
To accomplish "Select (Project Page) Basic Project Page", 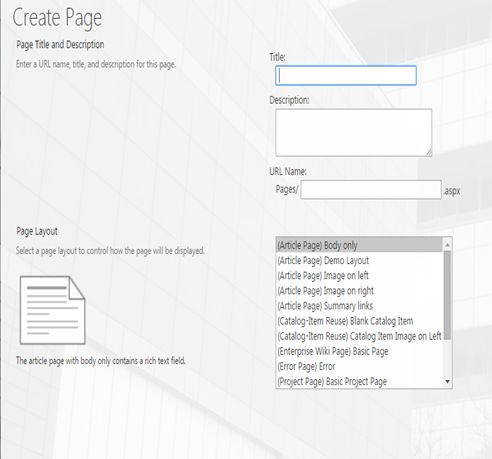I will pos(360,381).
